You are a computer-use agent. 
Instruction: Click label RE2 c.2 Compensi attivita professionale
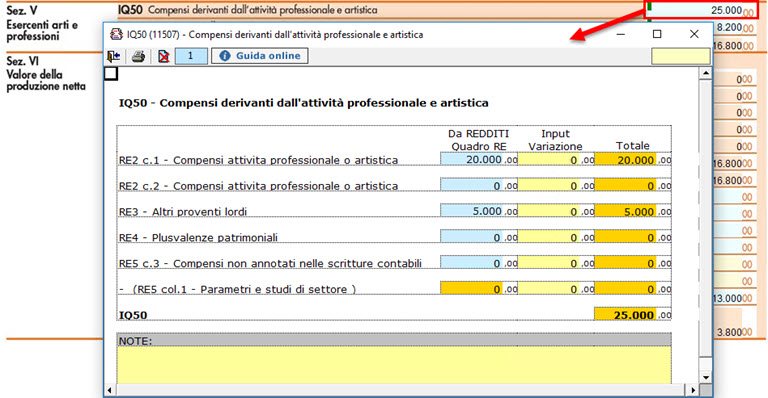click(258, 186)
